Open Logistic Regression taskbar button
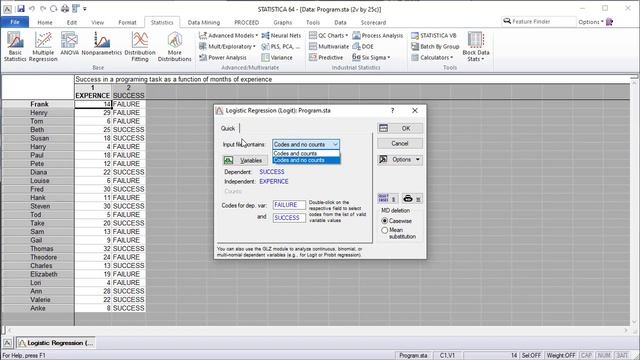640x360 pixels. click(56, 343)
